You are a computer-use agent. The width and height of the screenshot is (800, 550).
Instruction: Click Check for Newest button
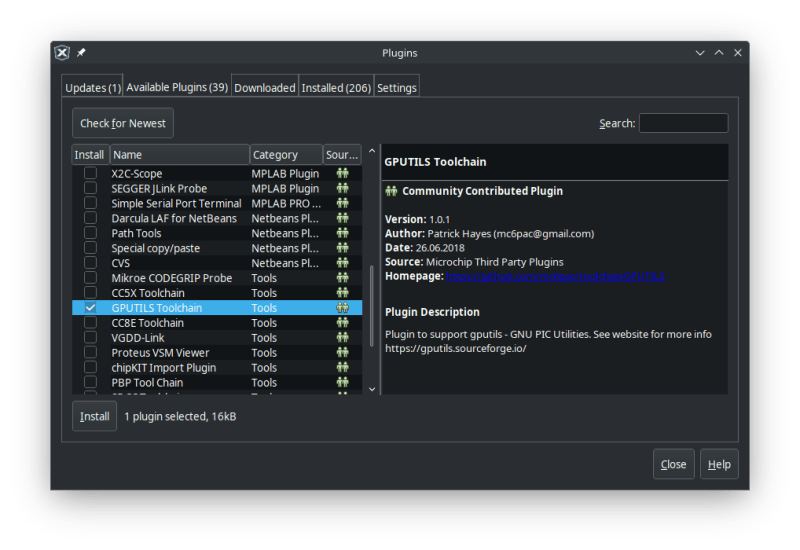pos(123,123)
